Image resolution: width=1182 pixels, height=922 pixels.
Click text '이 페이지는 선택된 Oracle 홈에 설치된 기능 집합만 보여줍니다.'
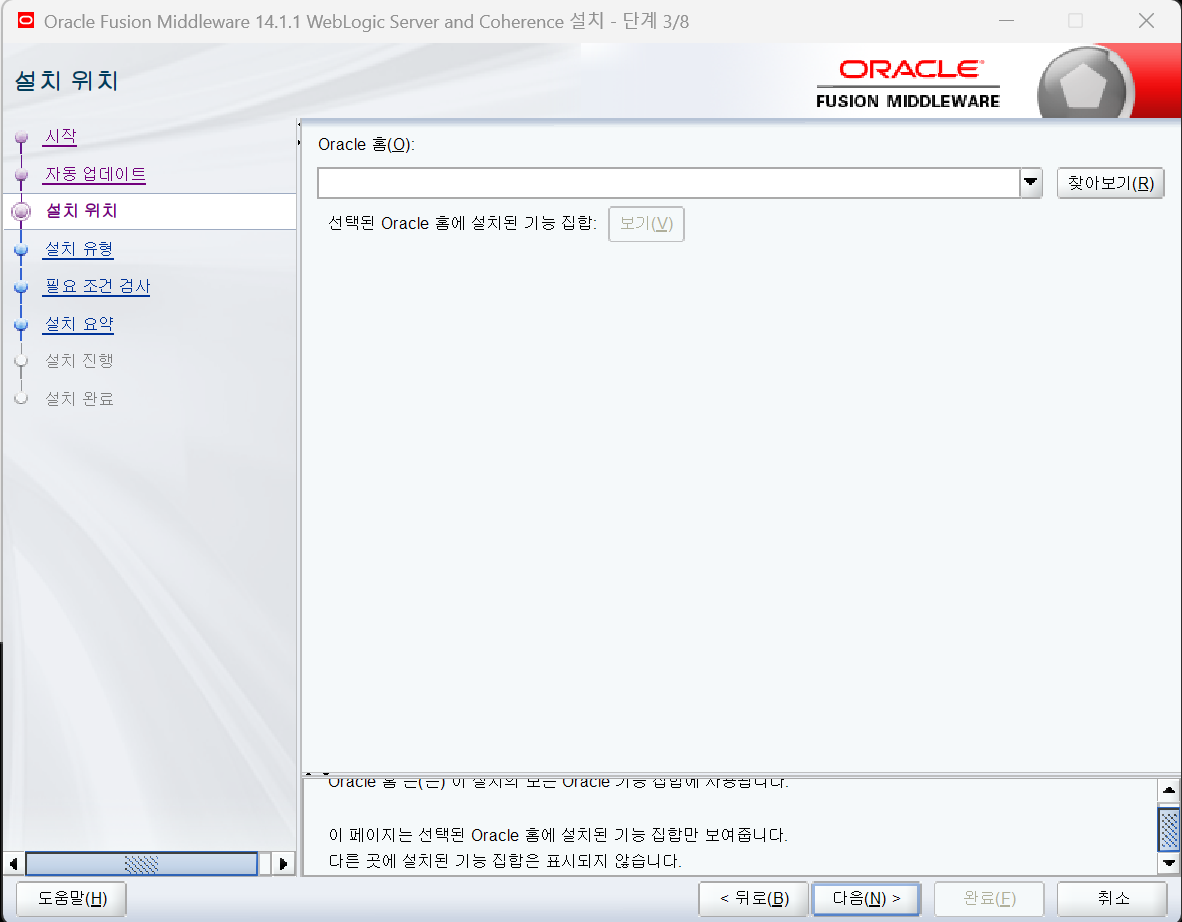point(558,835)
